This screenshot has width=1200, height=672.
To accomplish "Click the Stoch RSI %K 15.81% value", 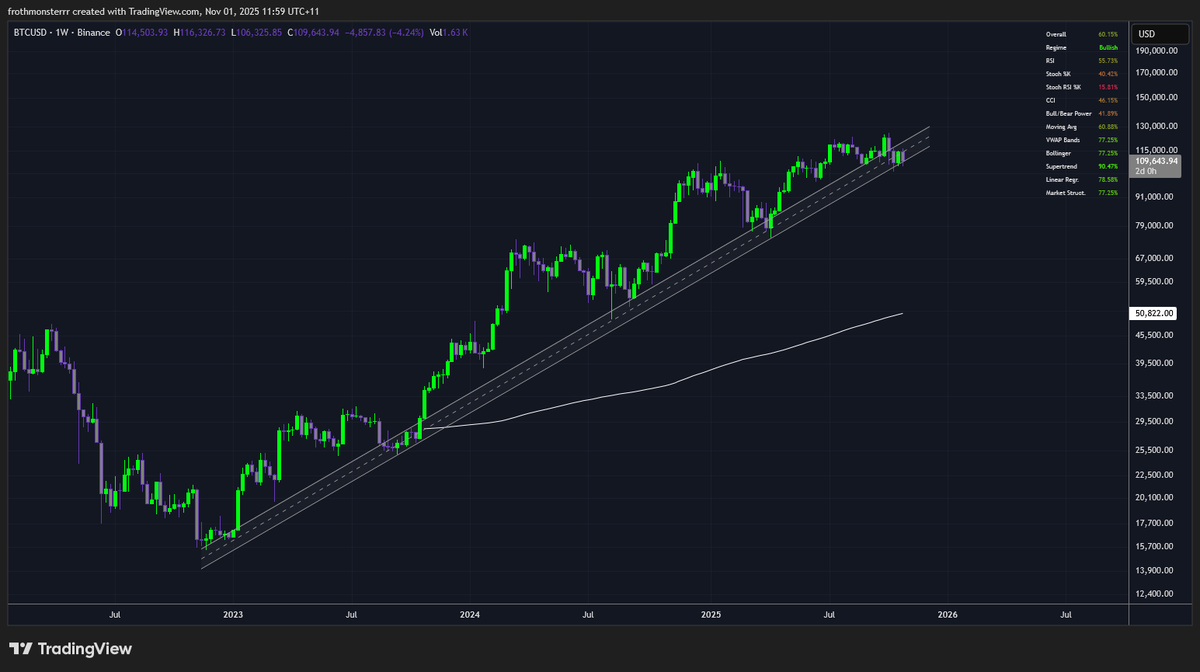I will pos(1109,86).
